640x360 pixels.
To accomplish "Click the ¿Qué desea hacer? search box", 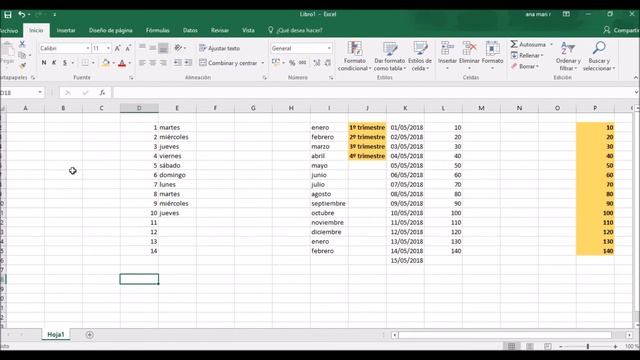I will 296,30.
